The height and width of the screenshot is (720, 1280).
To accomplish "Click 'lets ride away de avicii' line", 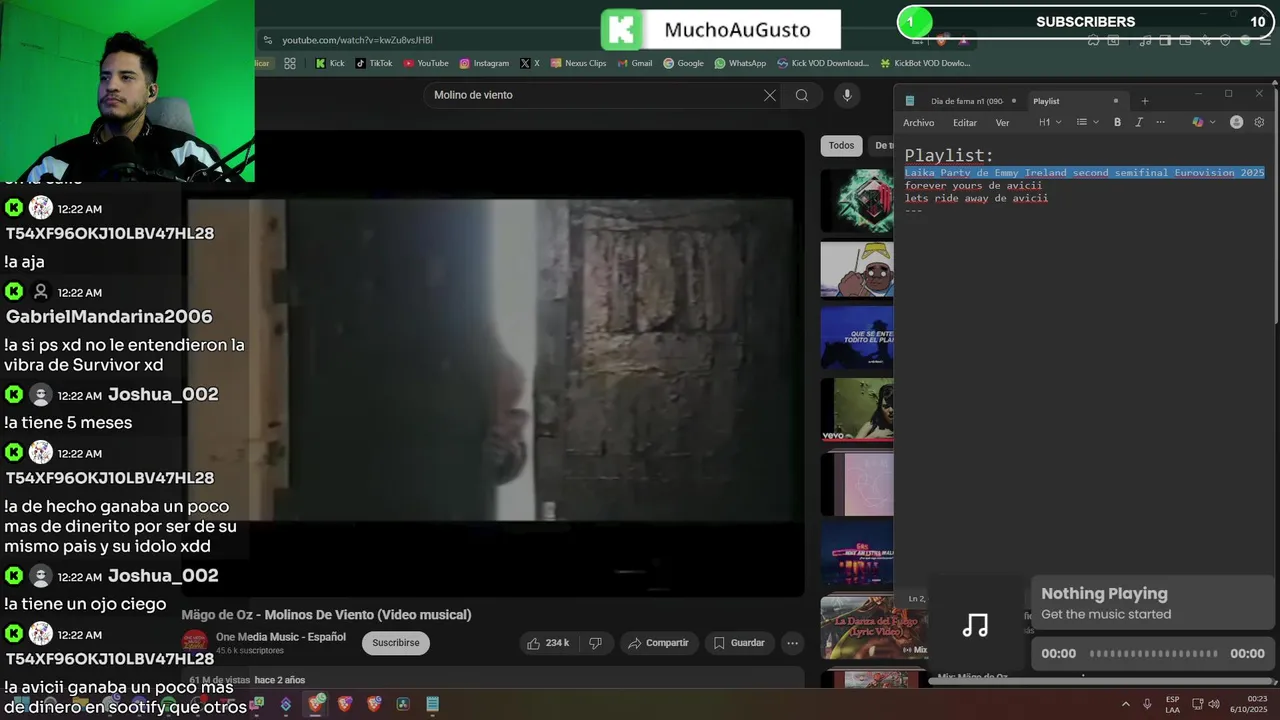I will (x=976, y=198).
